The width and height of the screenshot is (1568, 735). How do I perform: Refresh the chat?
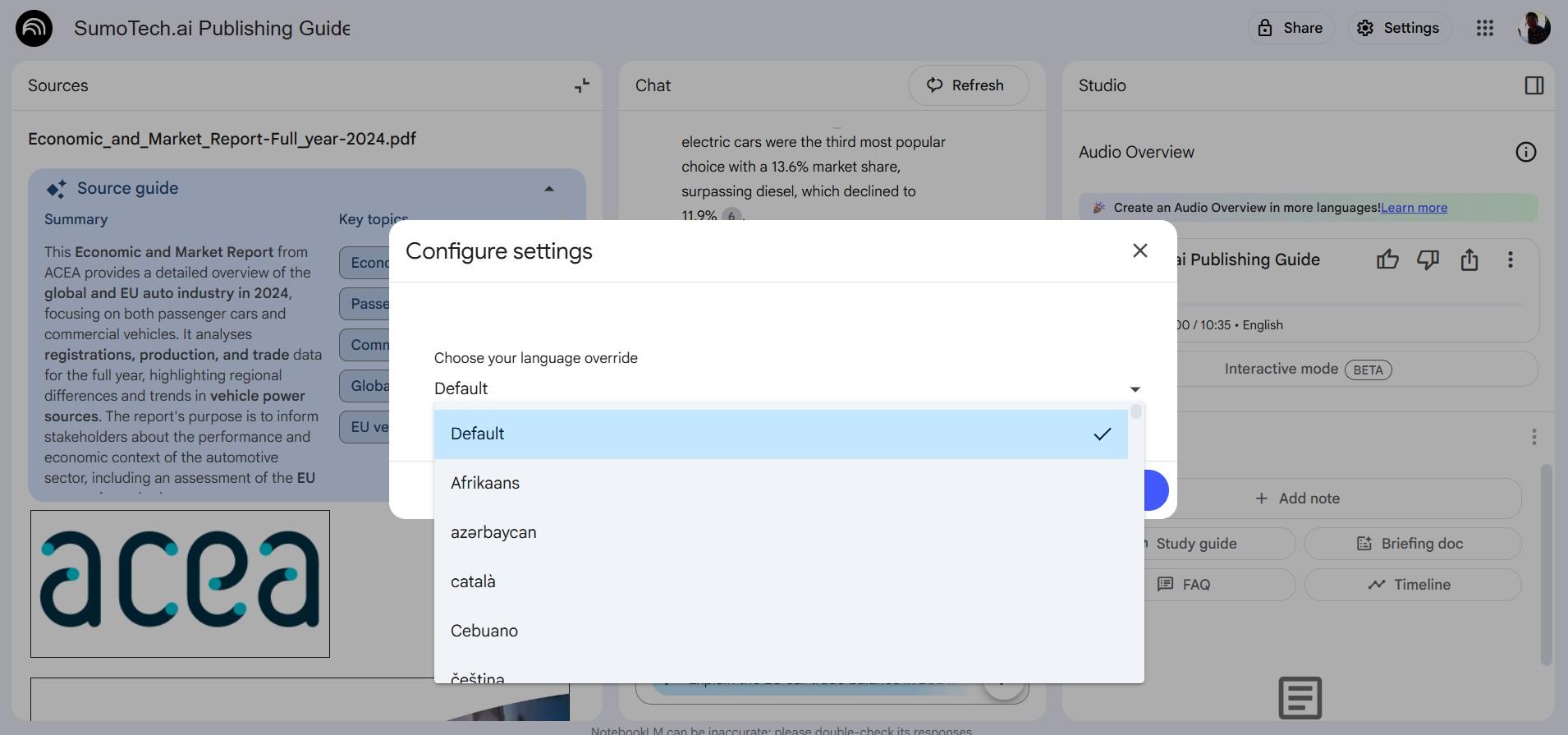pyautogui.click(x=968, y=85)
